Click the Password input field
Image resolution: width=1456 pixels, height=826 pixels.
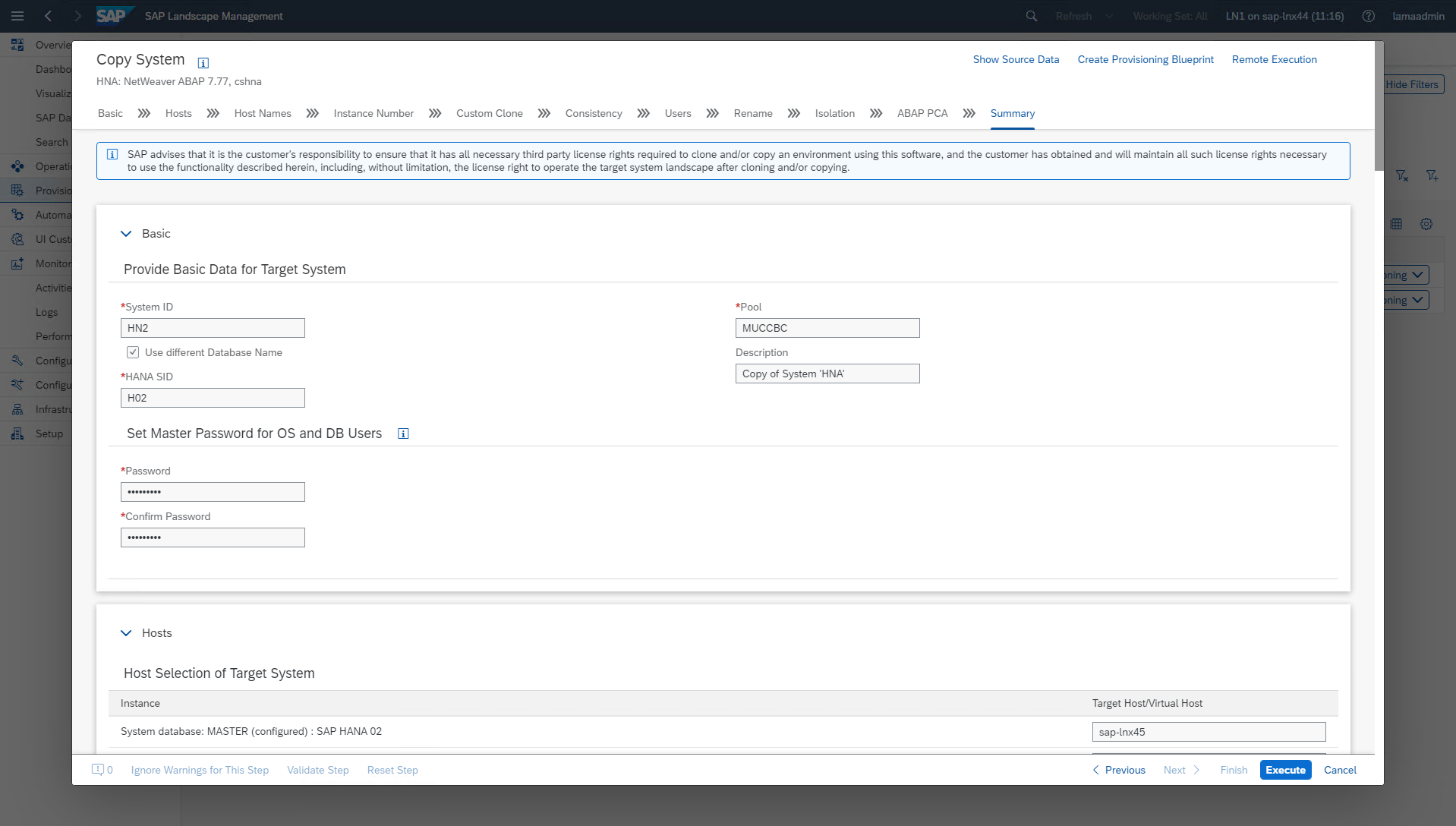(213, 492)
